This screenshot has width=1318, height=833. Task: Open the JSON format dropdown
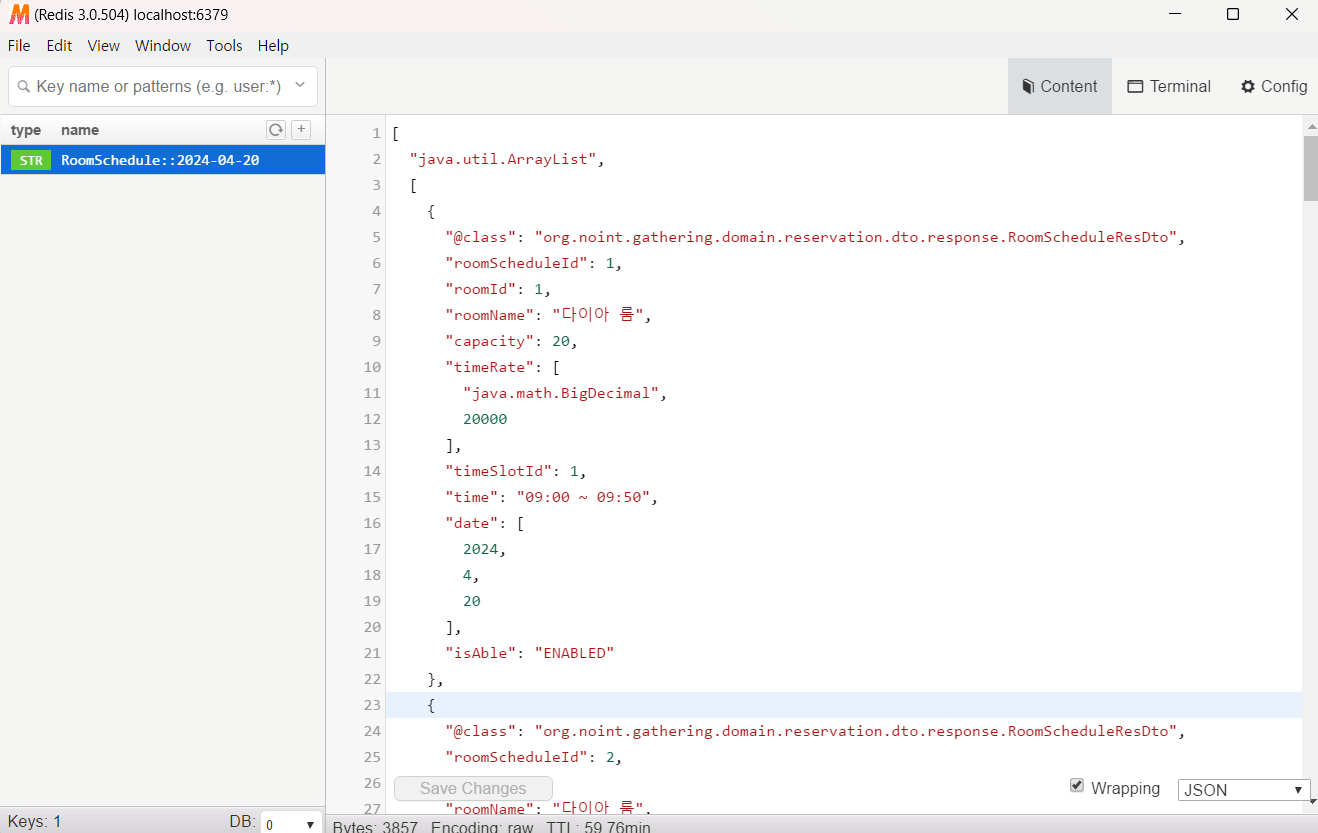point(1244,790)
